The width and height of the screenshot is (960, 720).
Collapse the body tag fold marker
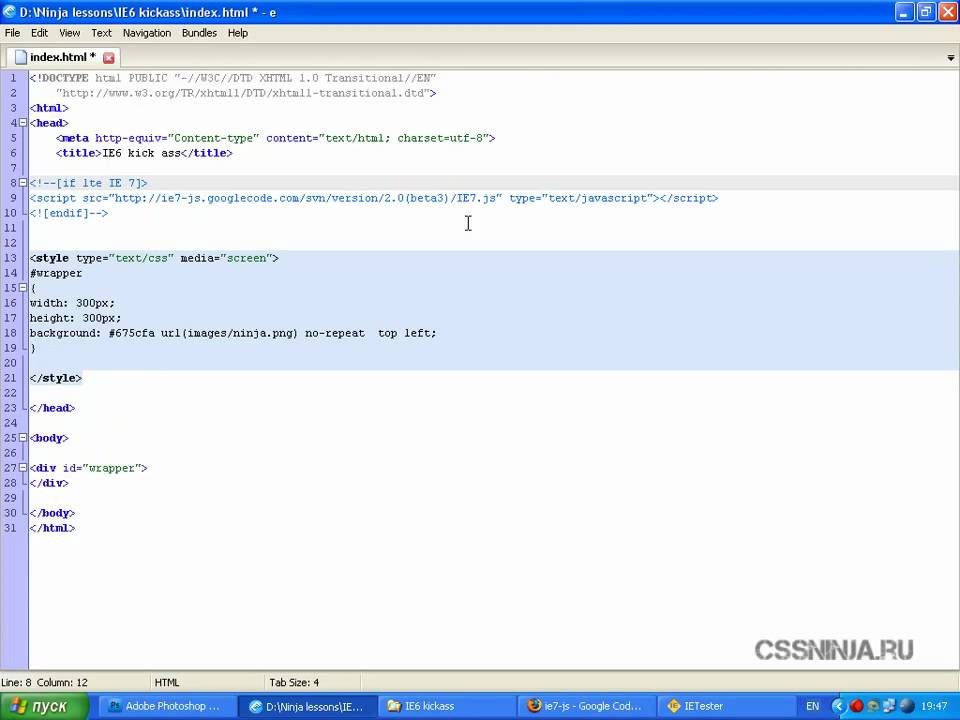23,438
